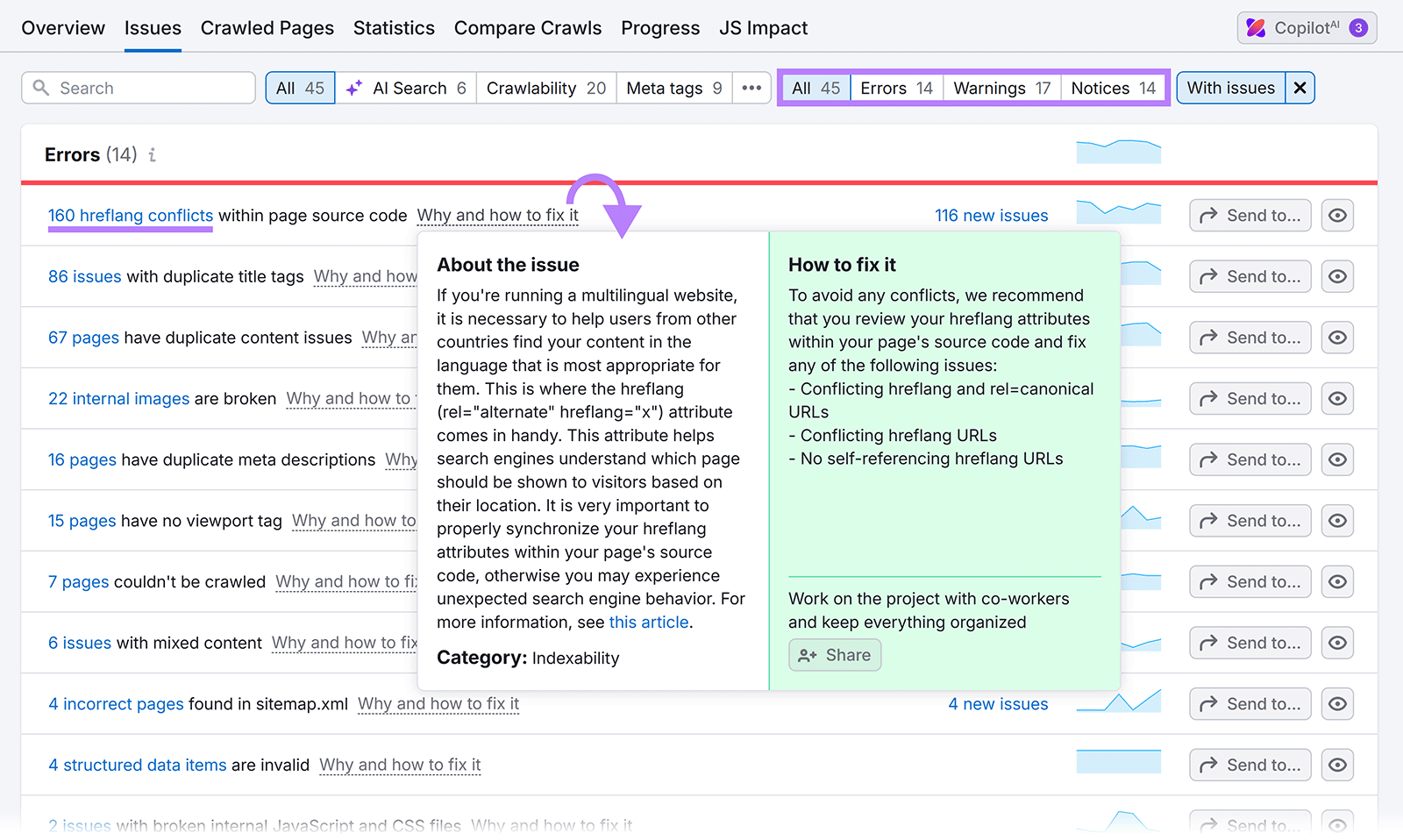Toggle the Notices 14 filter
Screen dimensions: 1403x840
(1113, 88)
